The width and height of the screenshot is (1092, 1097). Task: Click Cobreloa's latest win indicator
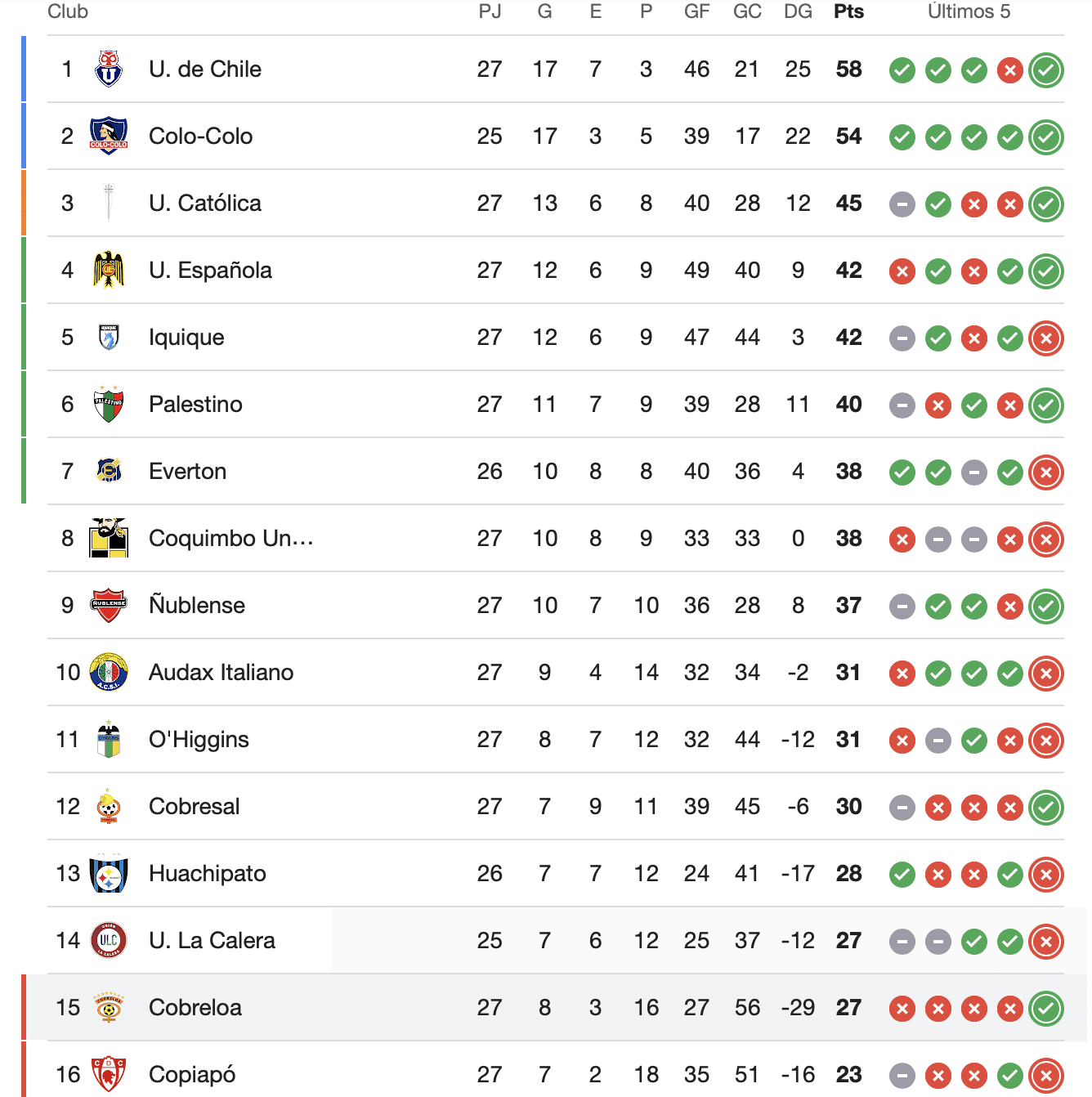click(x=1046, y=1009)
